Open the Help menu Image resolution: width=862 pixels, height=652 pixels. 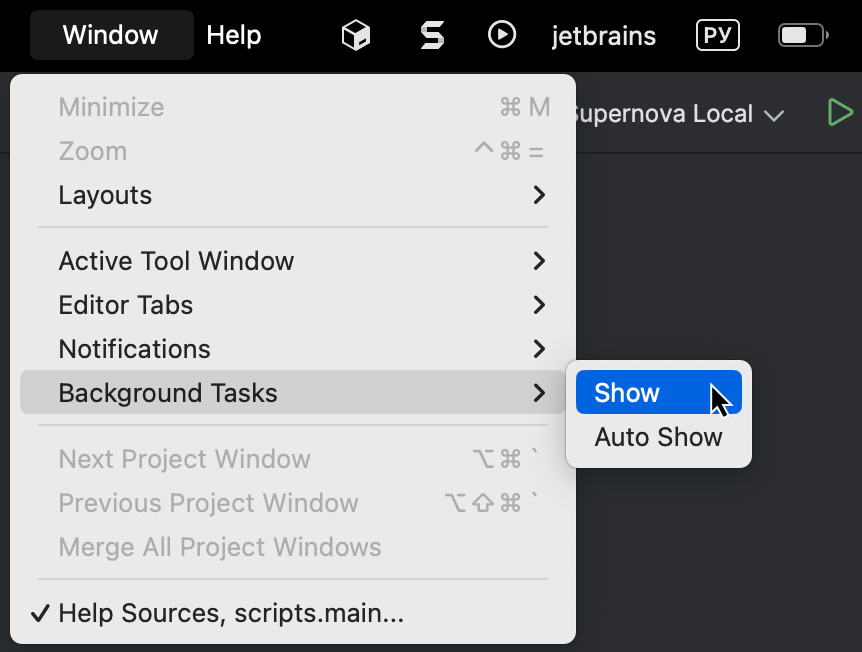click(233, 34)
